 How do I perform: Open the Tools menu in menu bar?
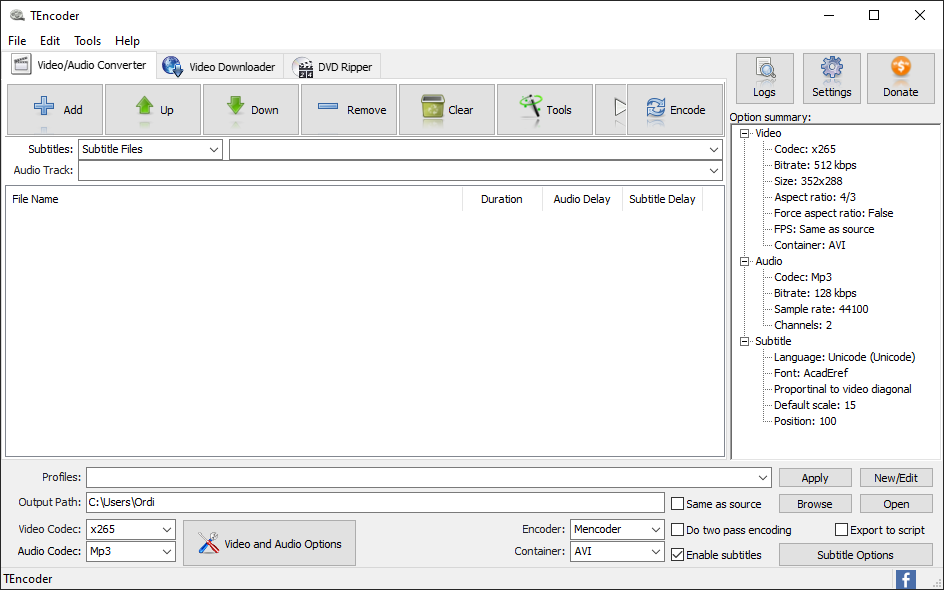(x=87, y=41)
